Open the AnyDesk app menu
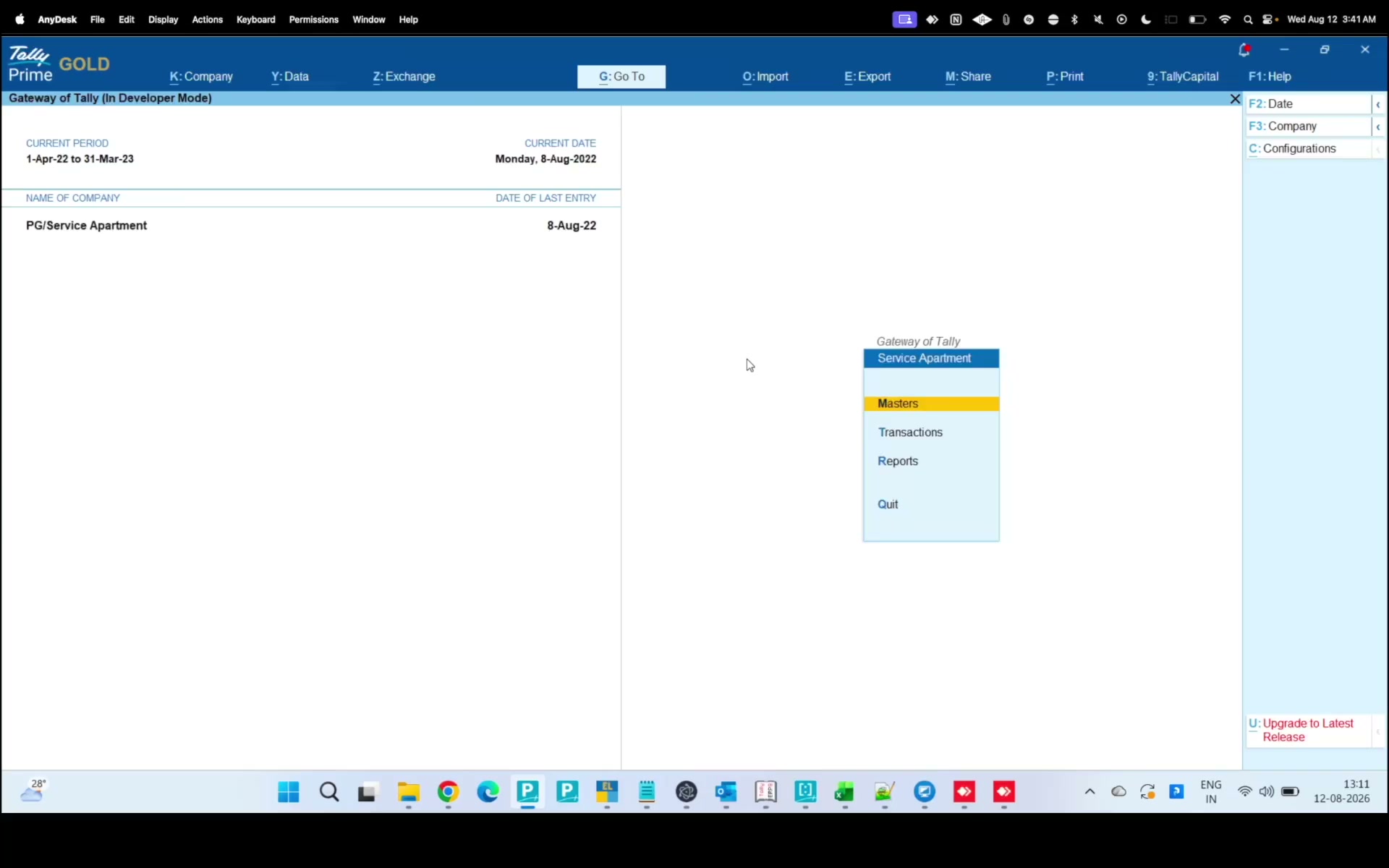This screenshot has width=1389, height=868. coord(57,20)
